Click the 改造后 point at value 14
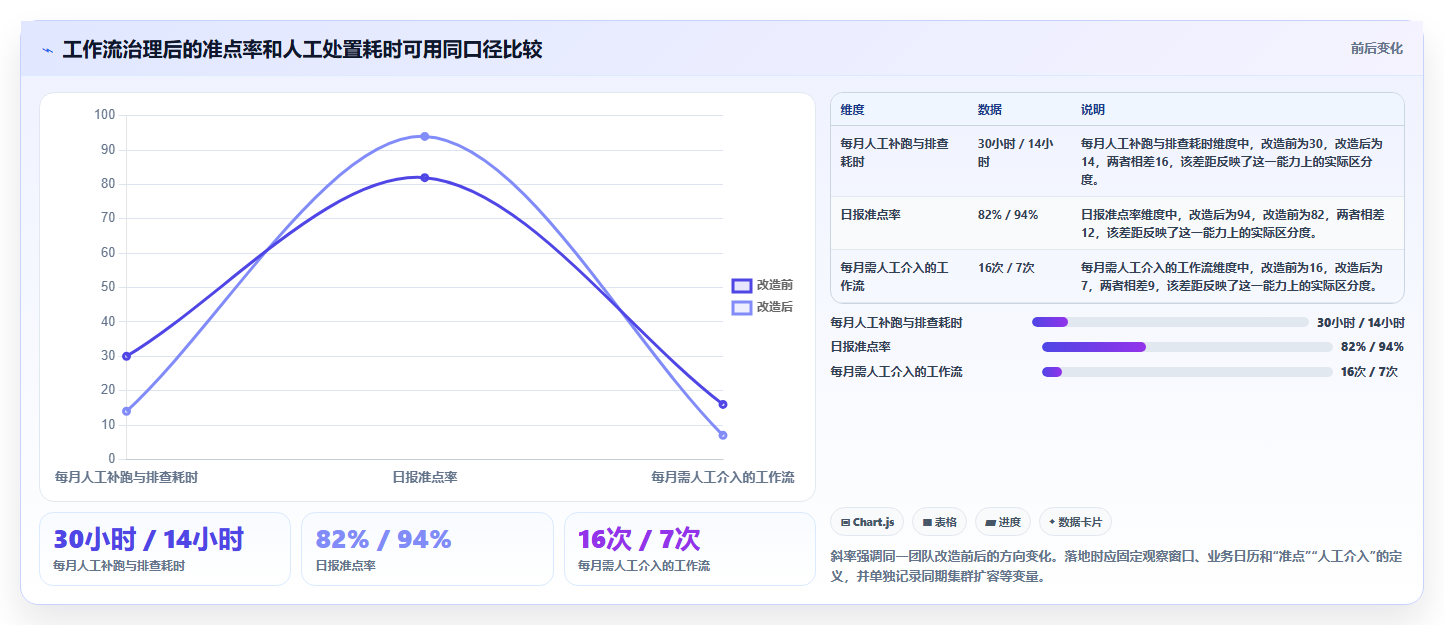This screenshot has height=625, width=1444. point(126,411)
